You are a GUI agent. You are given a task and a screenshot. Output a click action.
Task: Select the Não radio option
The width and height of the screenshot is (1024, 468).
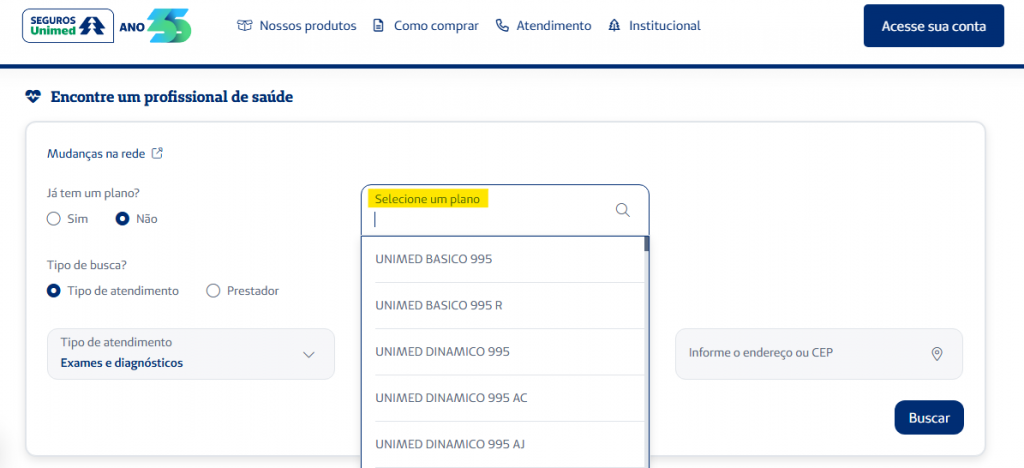[123, 219]
